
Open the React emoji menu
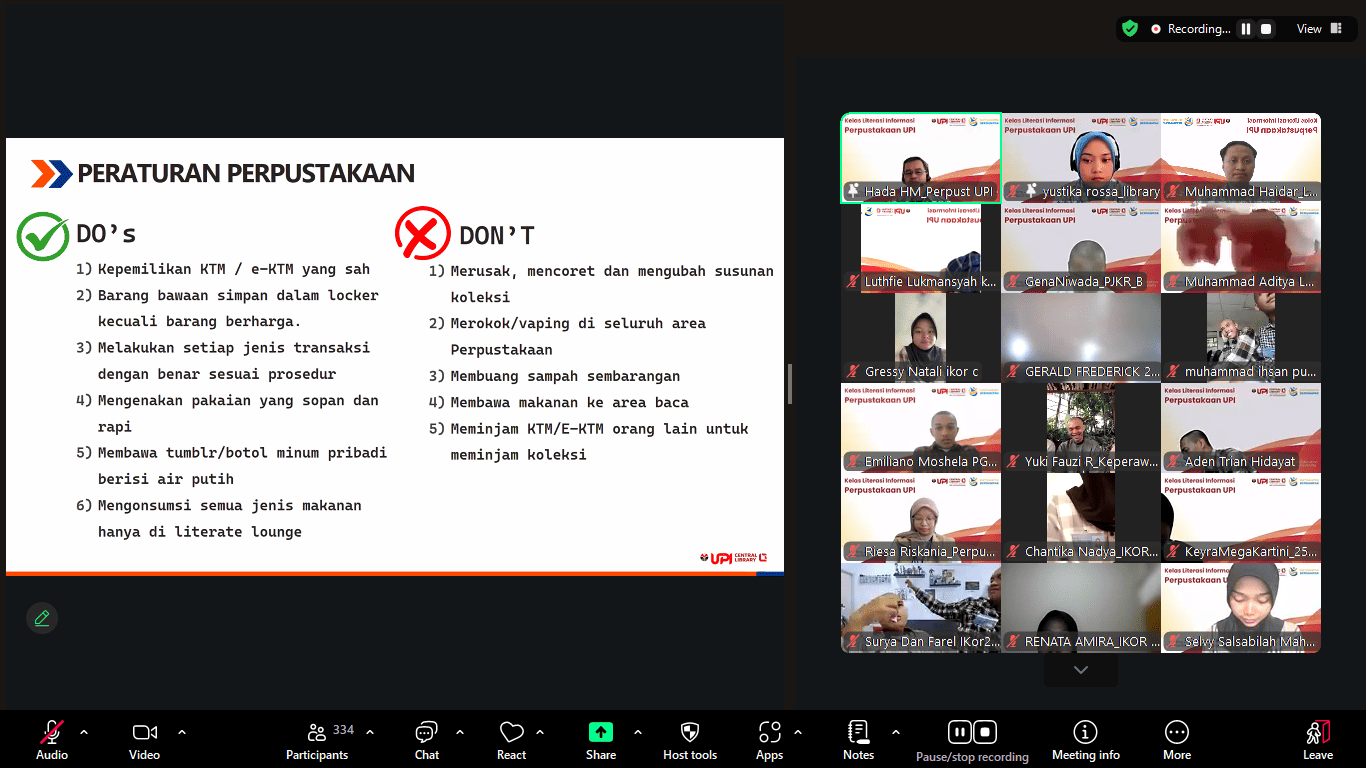(511, 740)
